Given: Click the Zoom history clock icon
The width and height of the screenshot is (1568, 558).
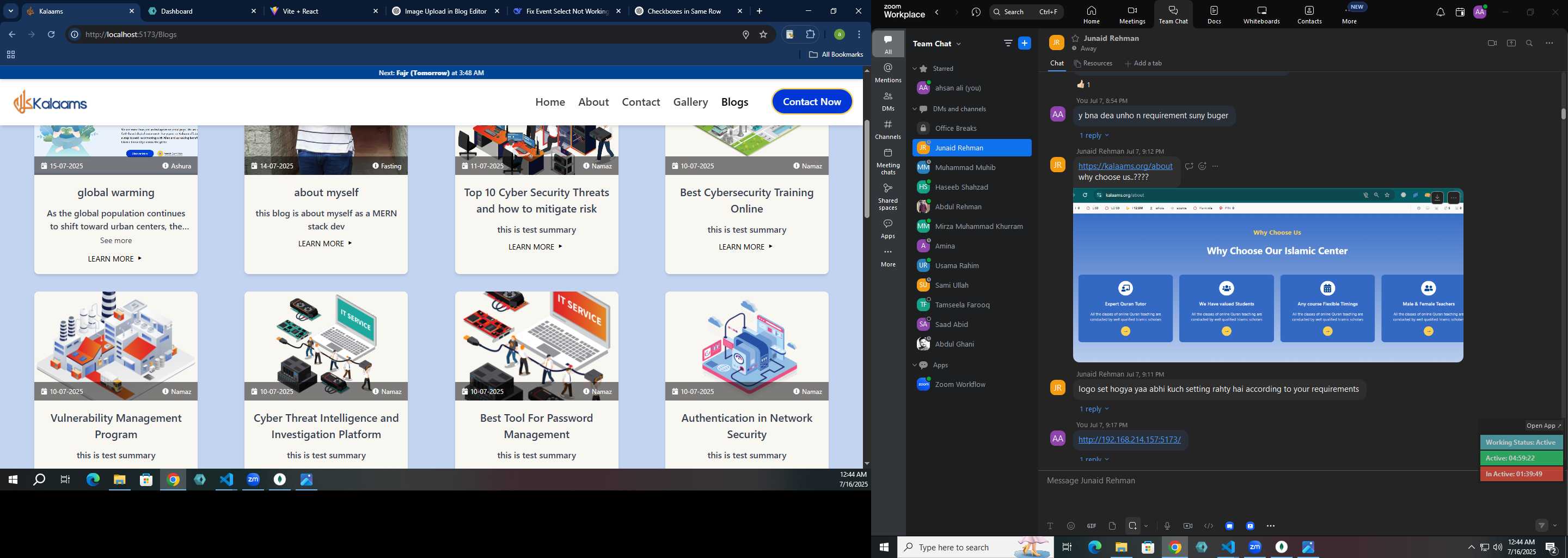Looking at the screenshot, I should (x=976, y=12).
